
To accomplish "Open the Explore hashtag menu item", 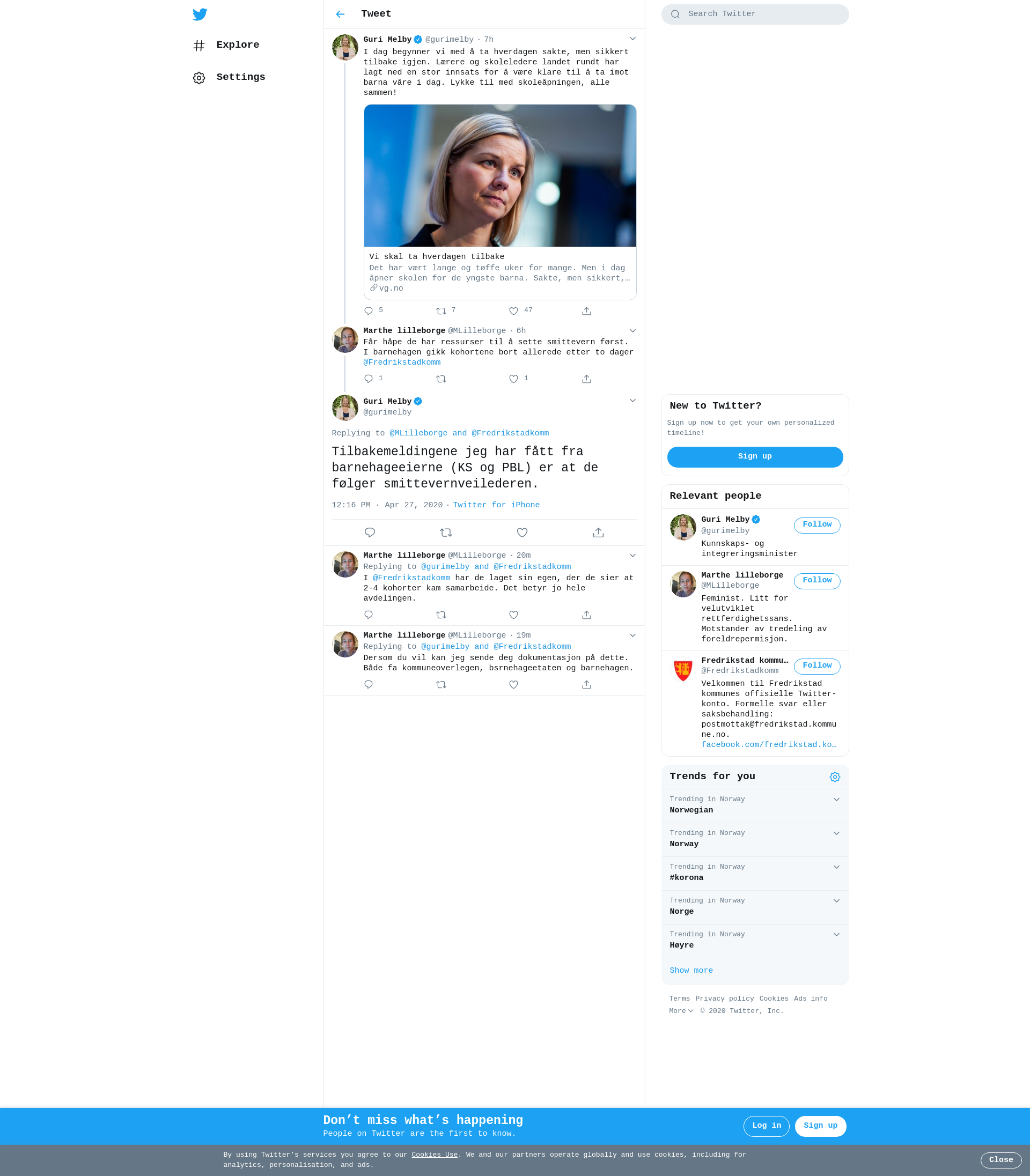I will [x=226, y=45].
